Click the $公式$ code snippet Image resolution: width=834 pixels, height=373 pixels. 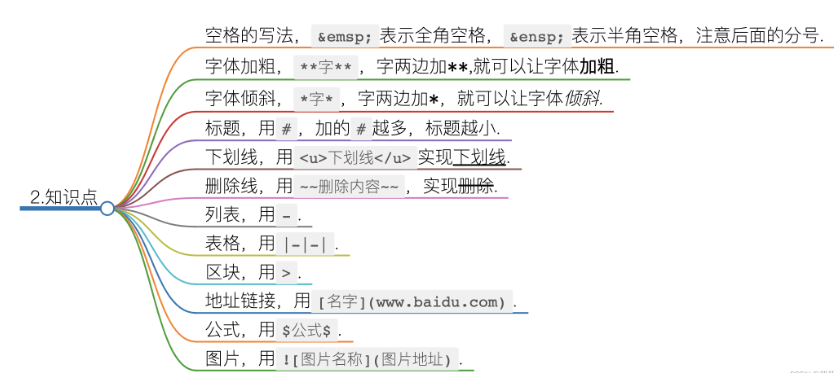click(307, 330)
